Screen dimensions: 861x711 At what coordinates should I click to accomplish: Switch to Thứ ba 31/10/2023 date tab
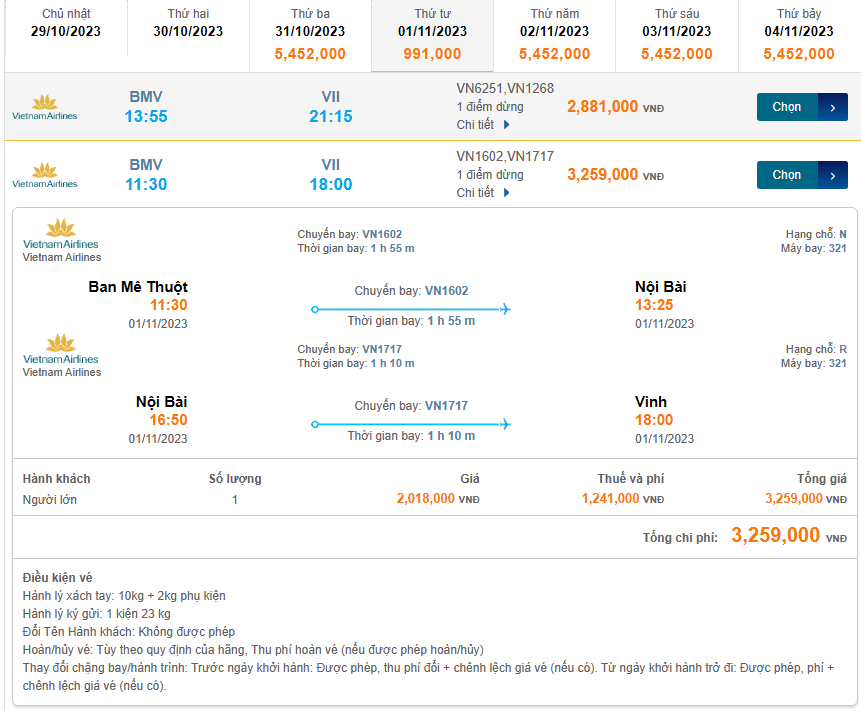click(x=310, y=35)
